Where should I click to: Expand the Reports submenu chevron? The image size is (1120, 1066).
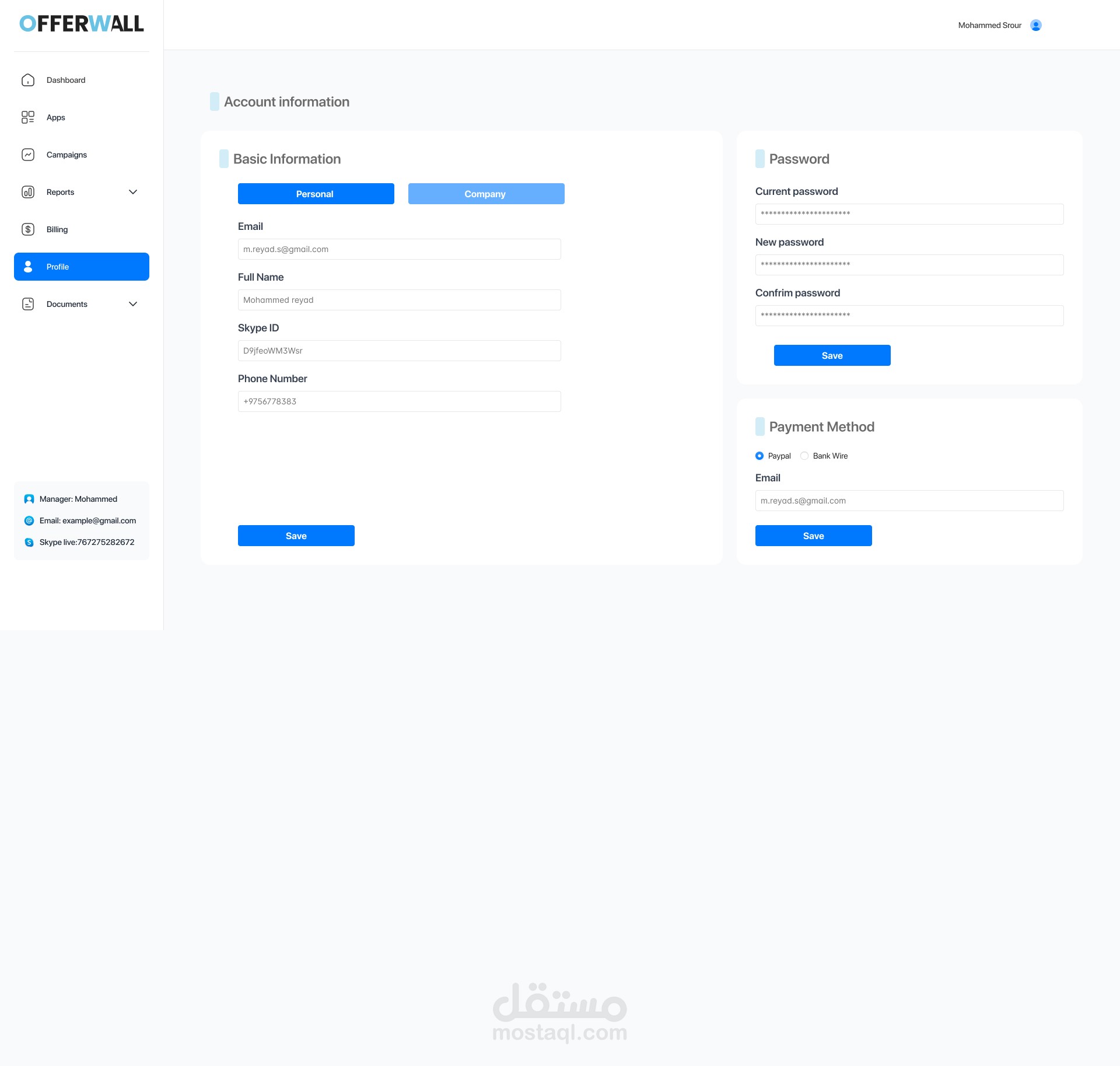pos(133,192)
